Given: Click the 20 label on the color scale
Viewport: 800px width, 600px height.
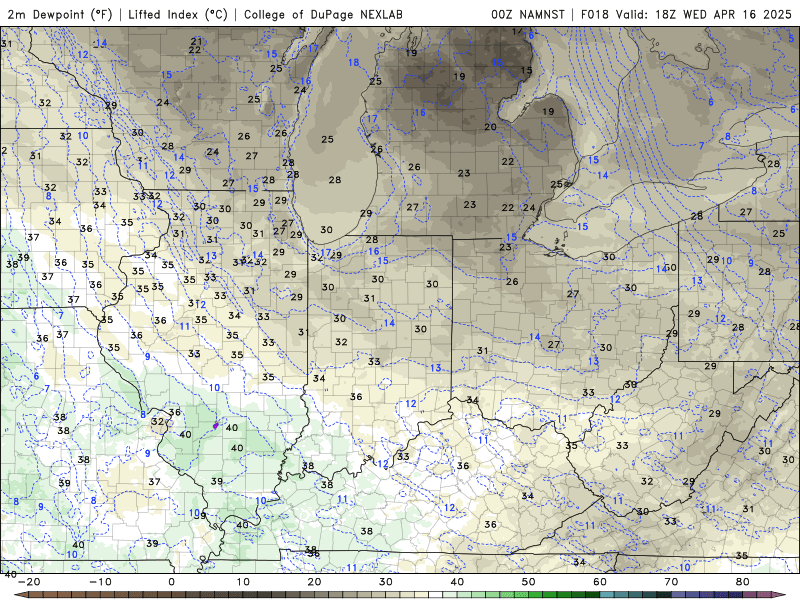Looking at the screenshot, I should (x=314, y=582).
